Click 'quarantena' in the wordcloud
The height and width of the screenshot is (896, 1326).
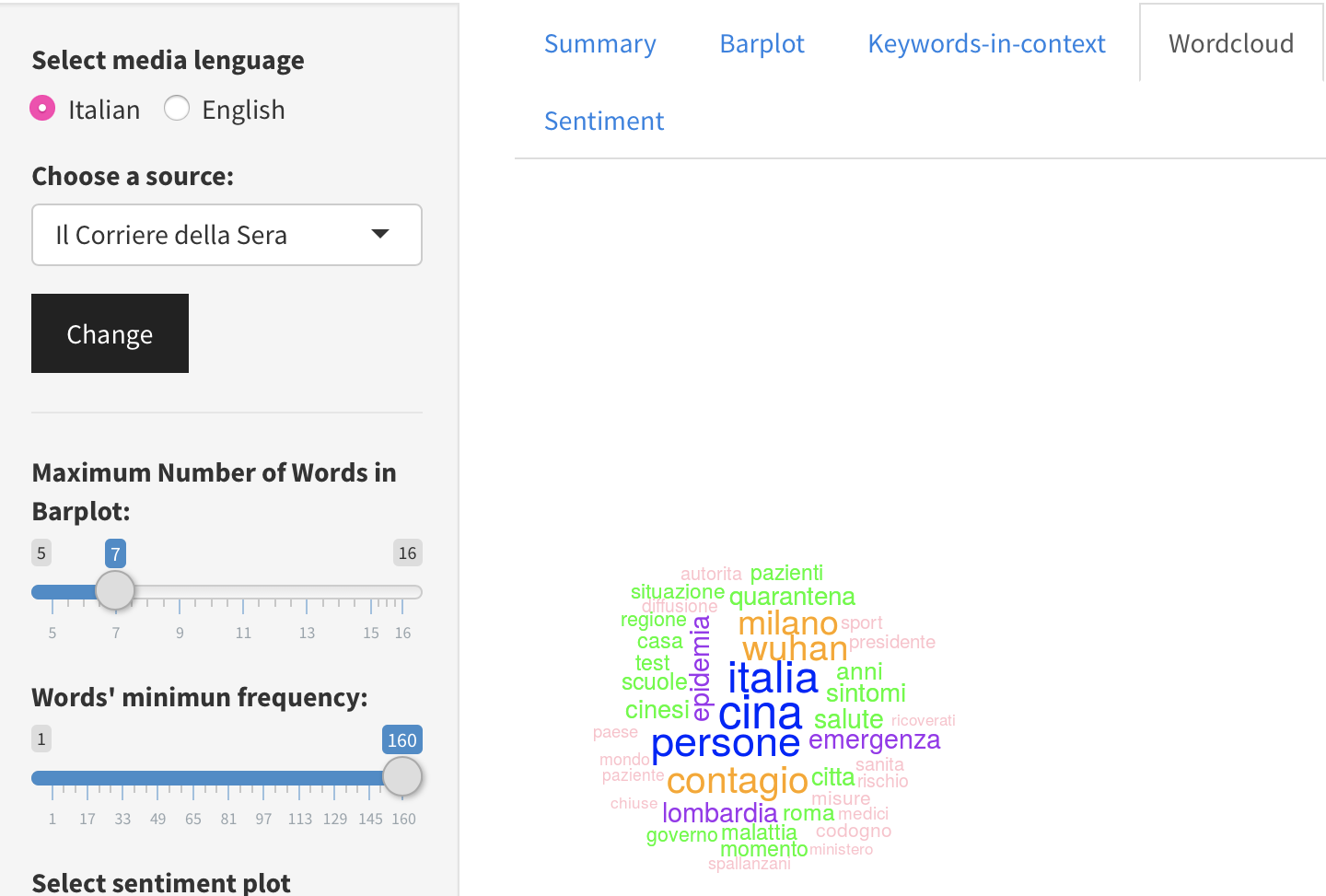point(792,597)
